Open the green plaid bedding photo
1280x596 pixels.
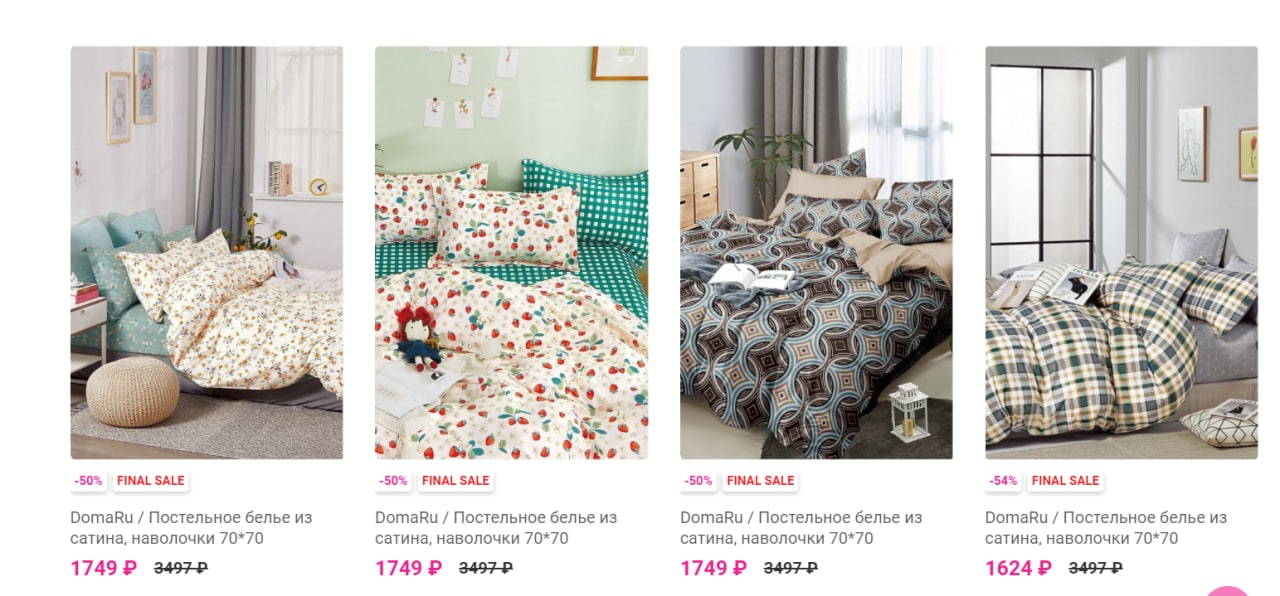click(x=1121, y=253)
